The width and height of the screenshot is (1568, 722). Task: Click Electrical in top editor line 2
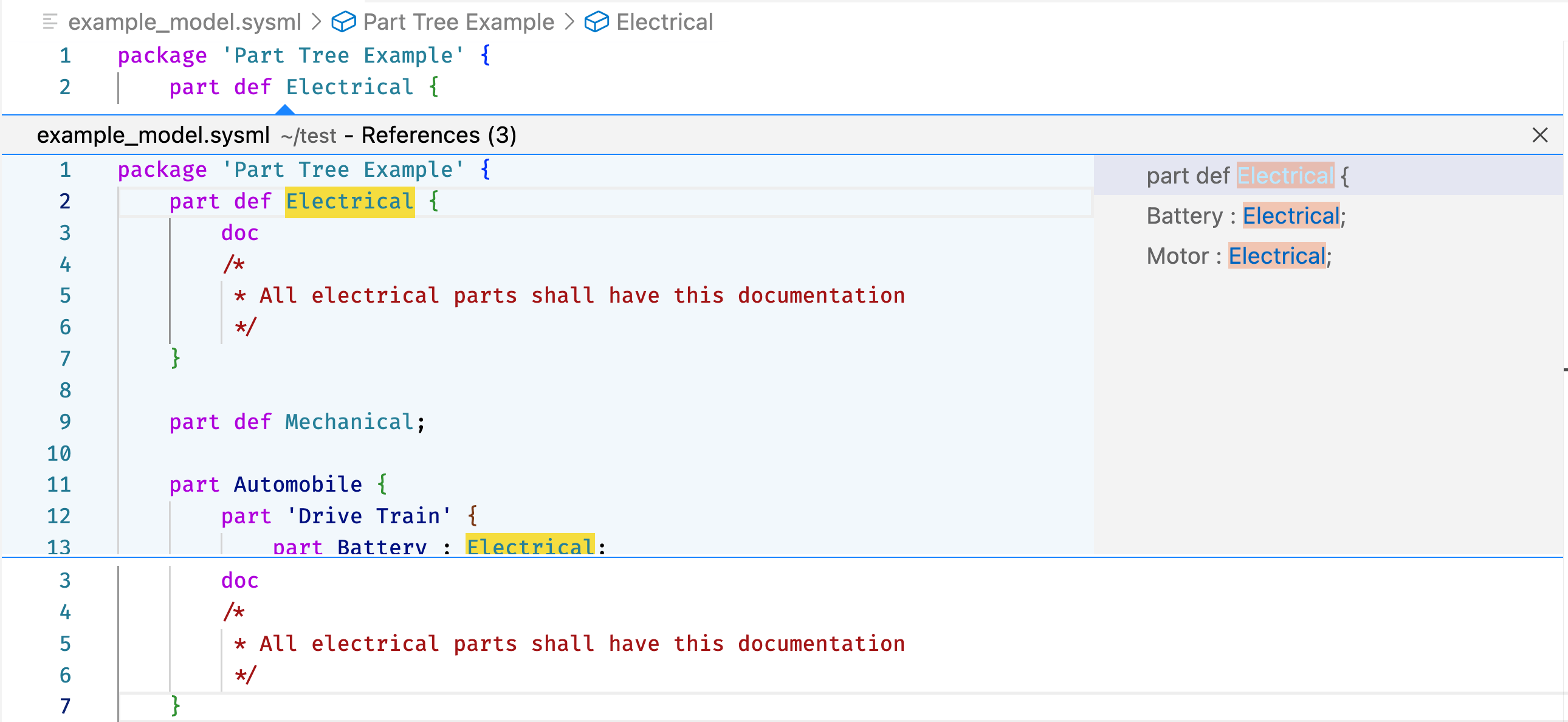tap(349, 87)
